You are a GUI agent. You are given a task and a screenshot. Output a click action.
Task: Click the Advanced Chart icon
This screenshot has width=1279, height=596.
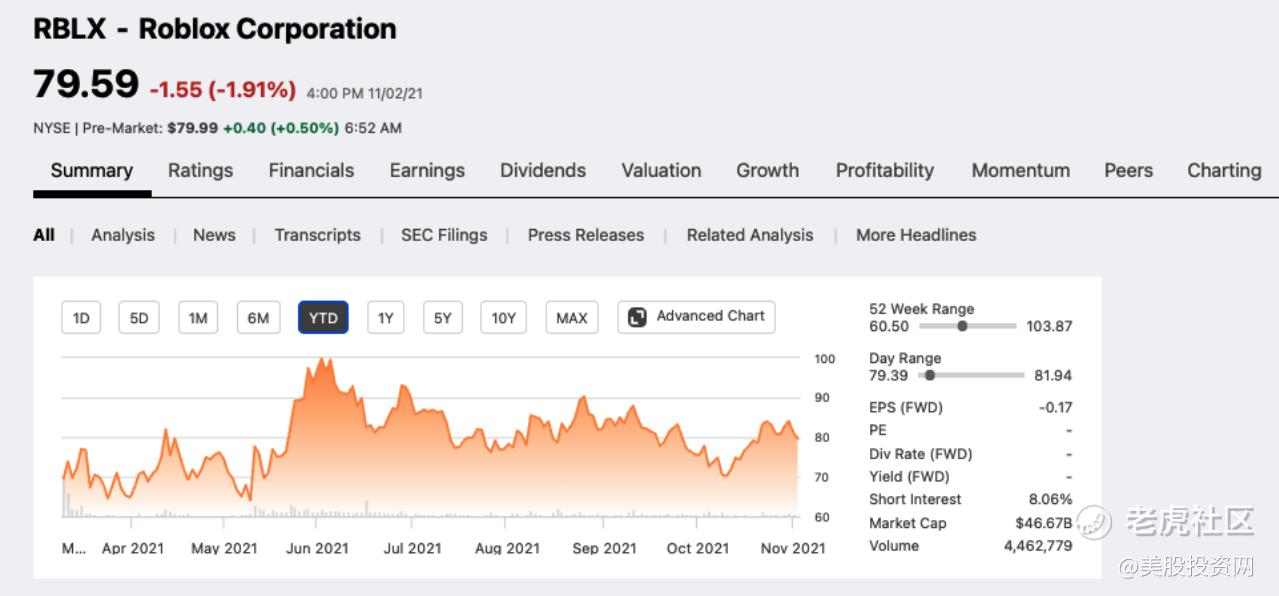637,317
